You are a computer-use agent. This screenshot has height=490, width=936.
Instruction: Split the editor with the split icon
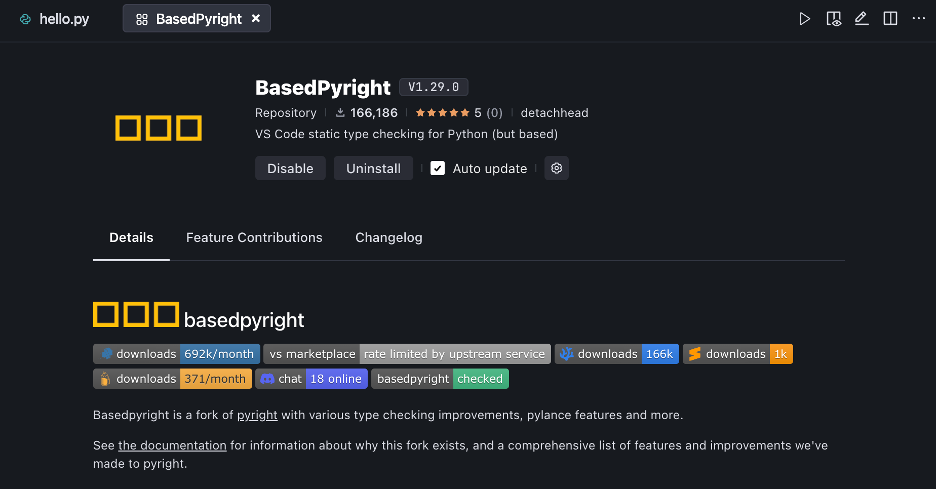click(890, 19)
